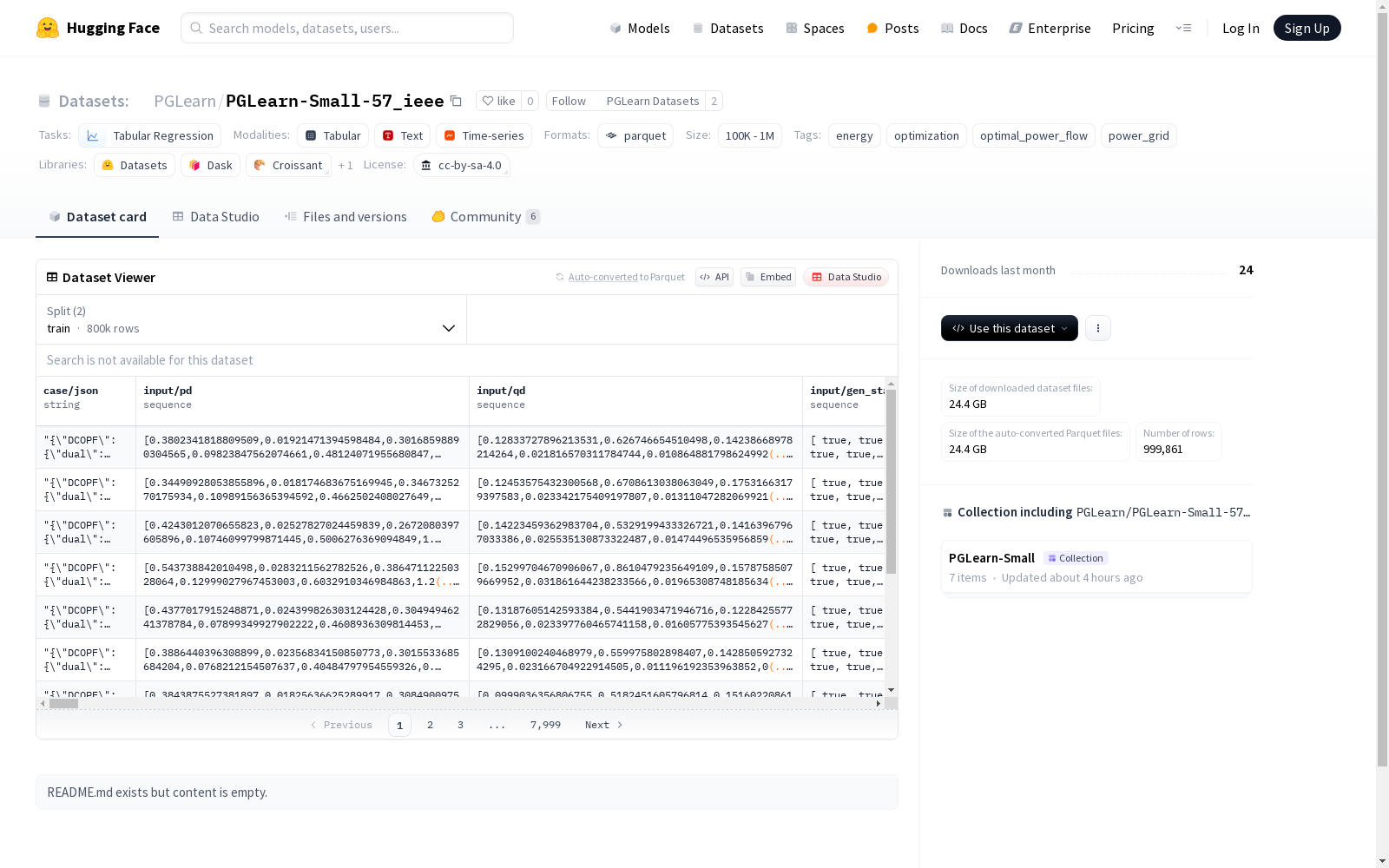Switch to the Community tab
This screenshot has width=1389, height=868.
pos(485,217)
